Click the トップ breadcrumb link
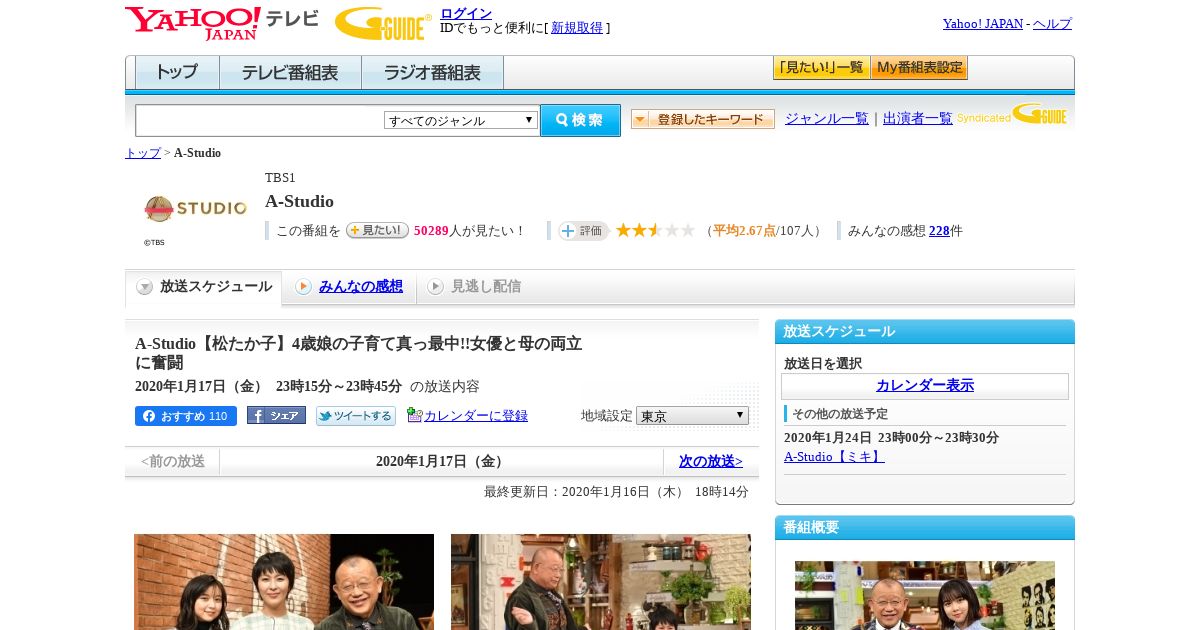Viewport: 1200px width, 630px height. coord(143,153)
